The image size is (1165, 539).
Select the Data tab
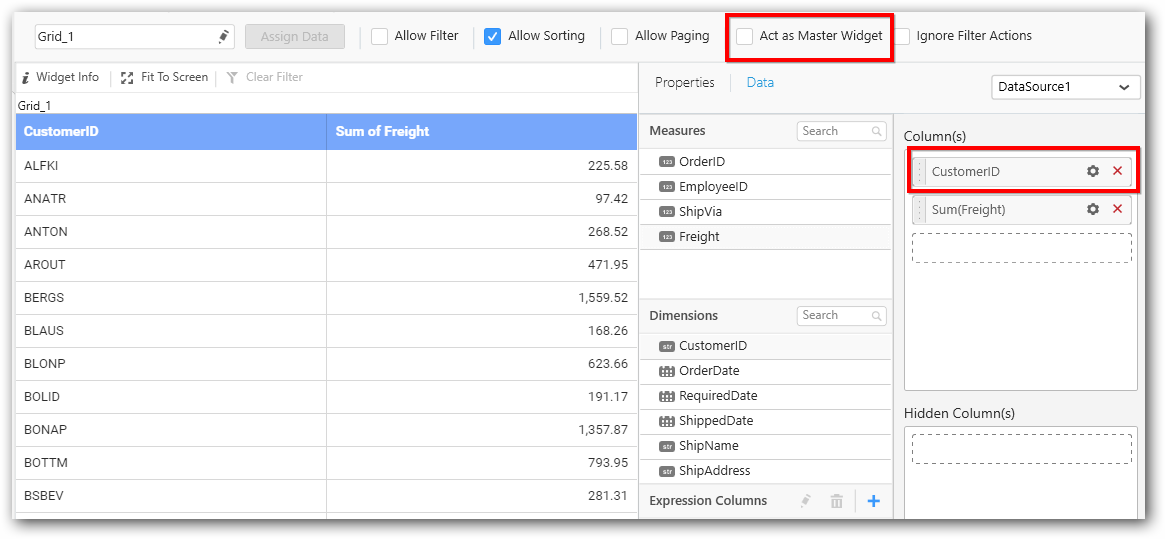760,83
